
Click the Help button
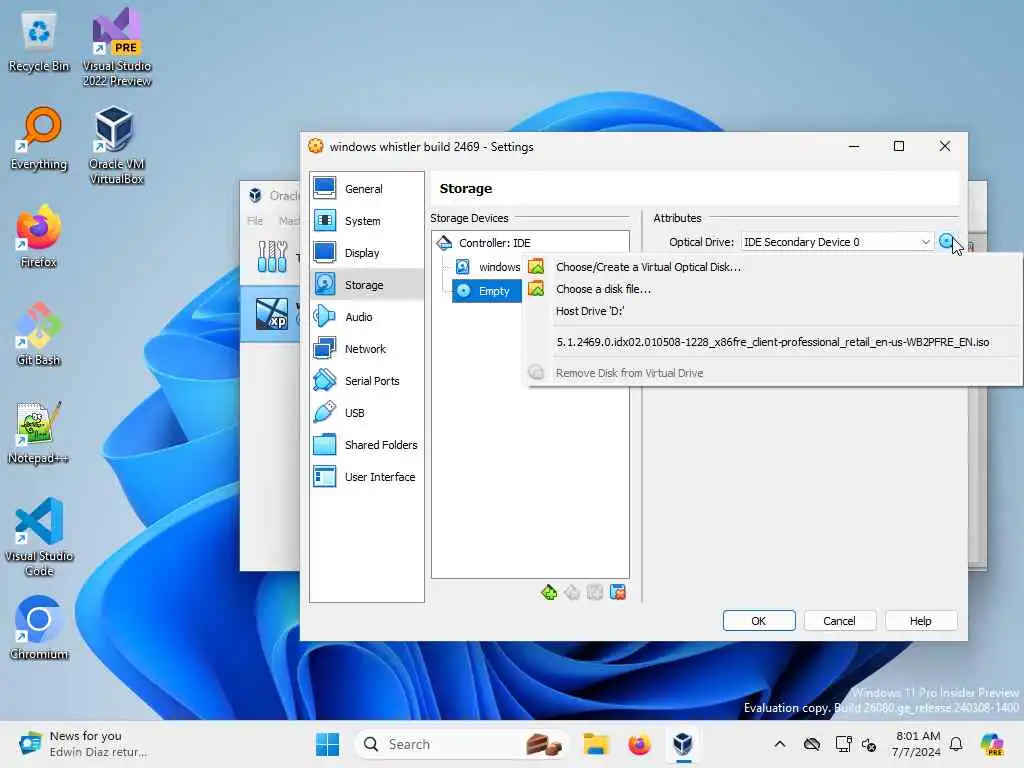pos(921,620)
